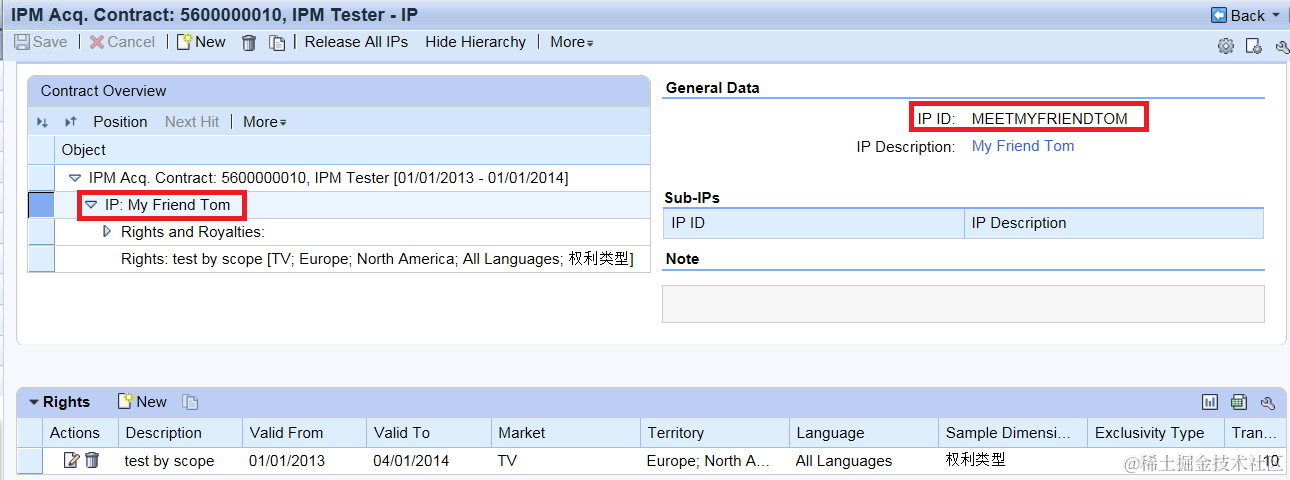The image size is (1290, 480).
Task: Click Release All IPs
Action: point(356,42)
